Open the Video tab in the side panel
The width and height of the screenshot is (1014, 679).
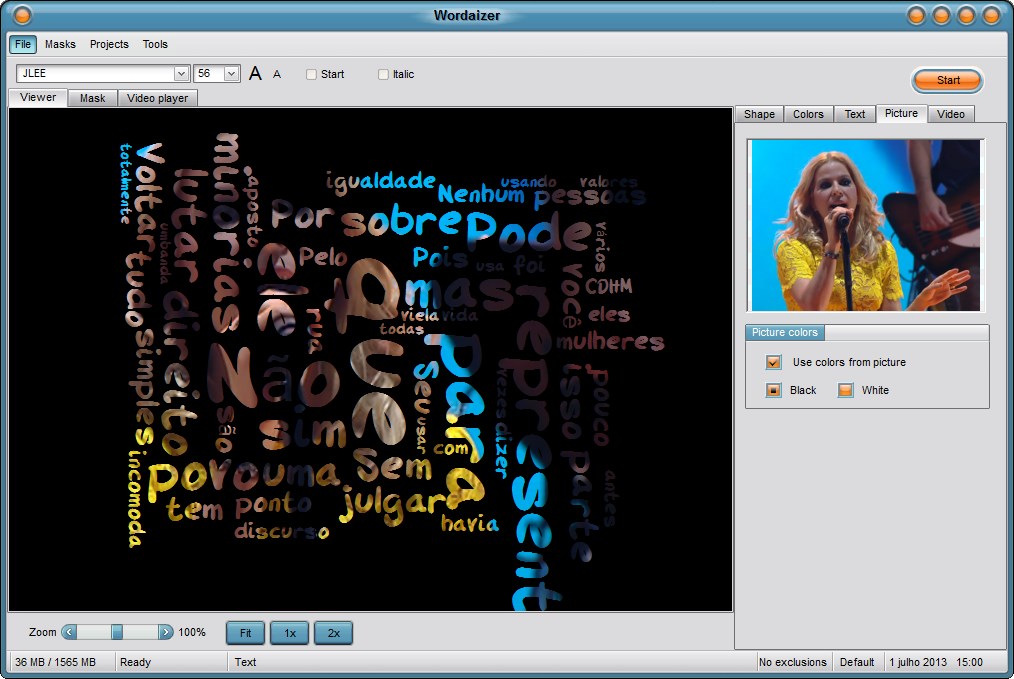tap(951, 114)
